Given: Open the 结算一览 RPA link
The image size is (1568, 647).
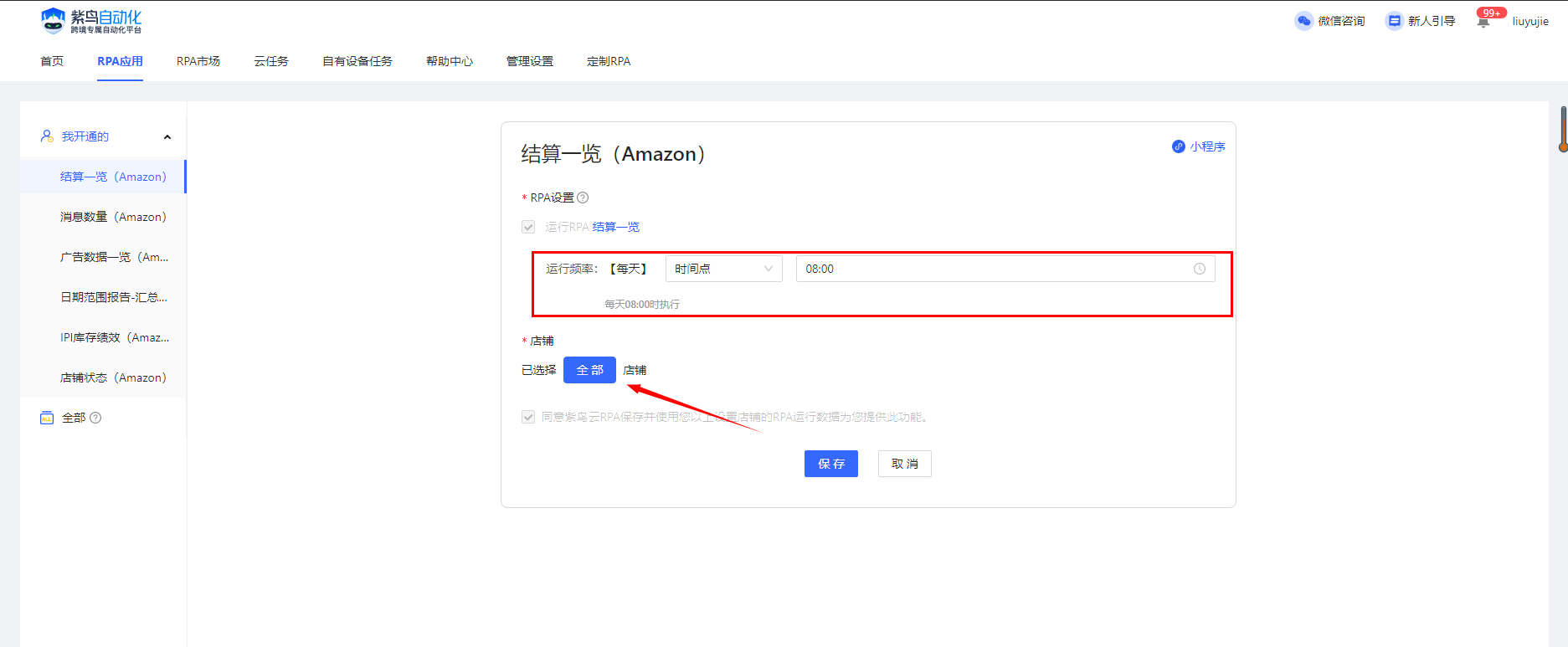Looking at the screenshot, I should (x=616, y=227).
